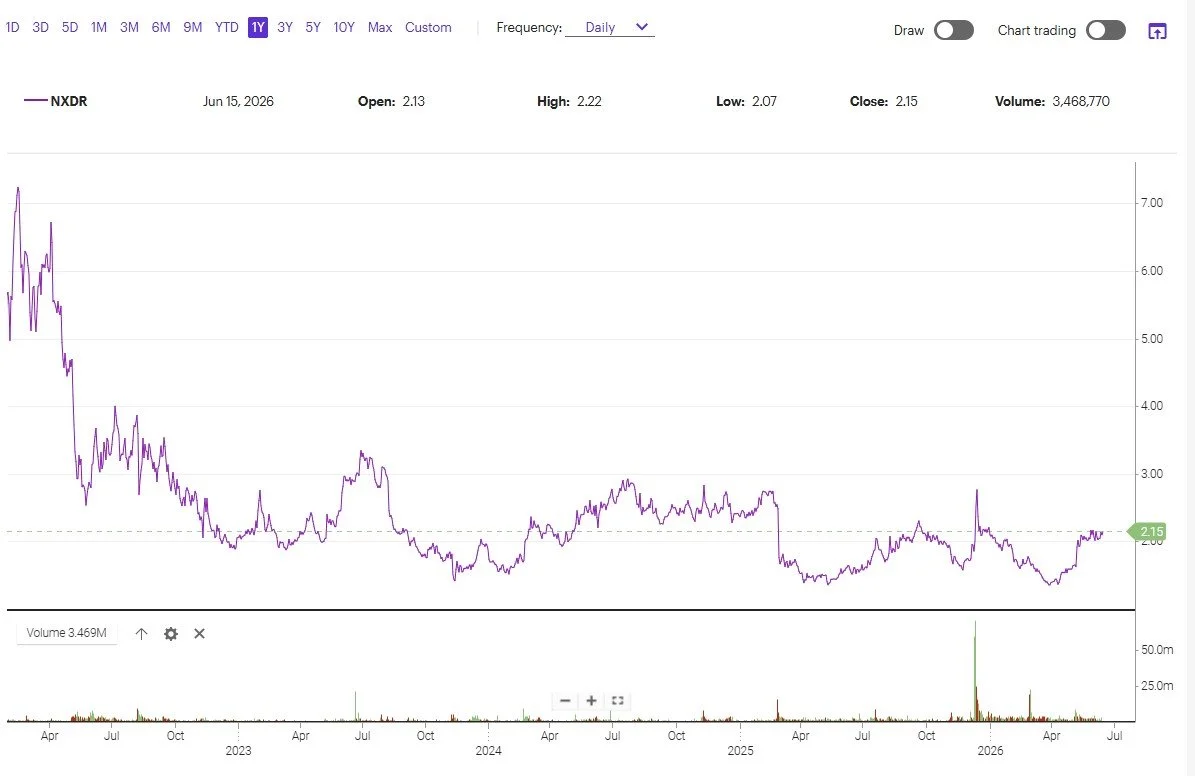This screenshot has height=776, width=1195.
Task: Toggle the Draw switch
Action: coord(953,30)
